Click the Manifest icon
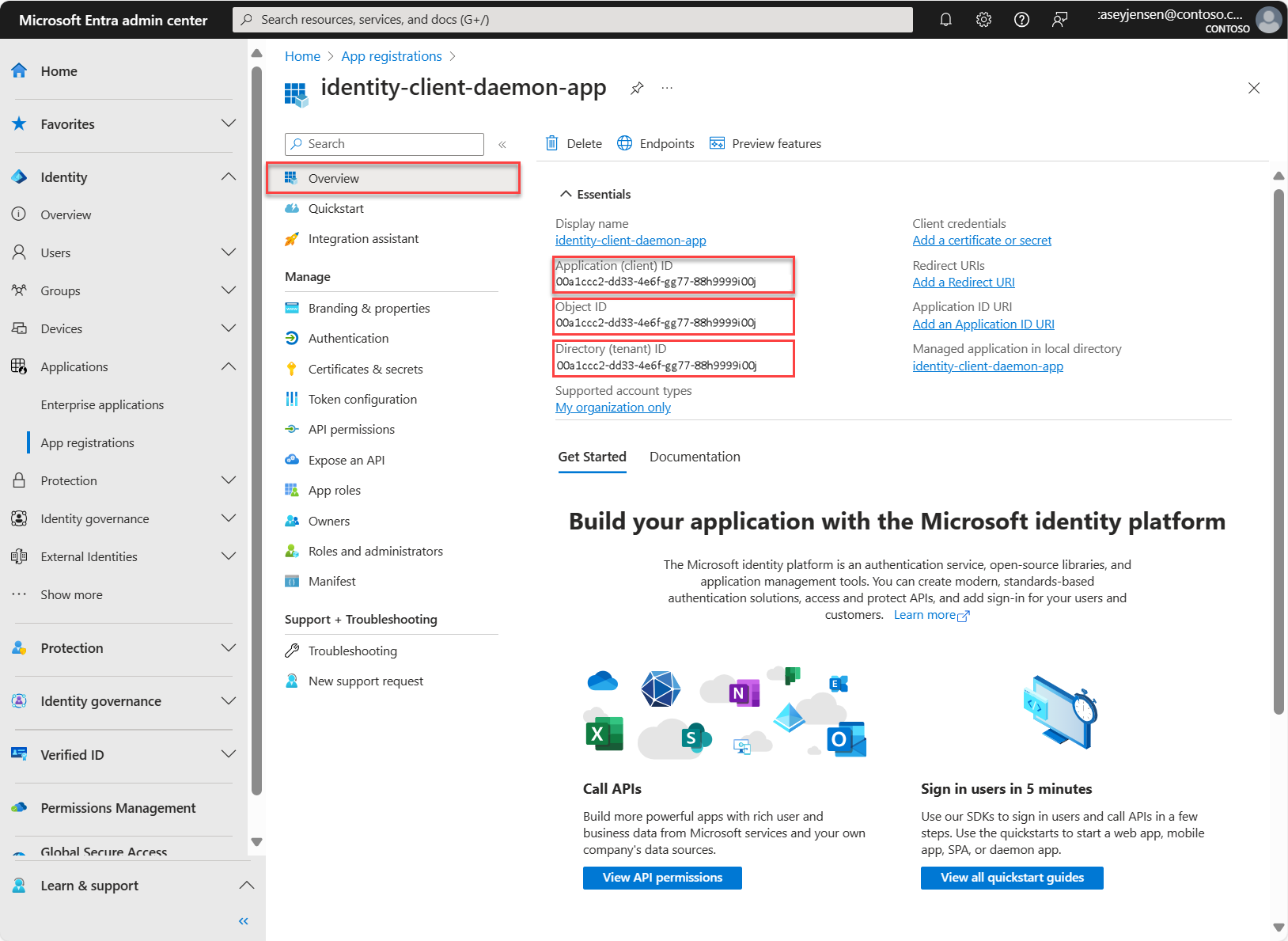 [x=292, y=581]
